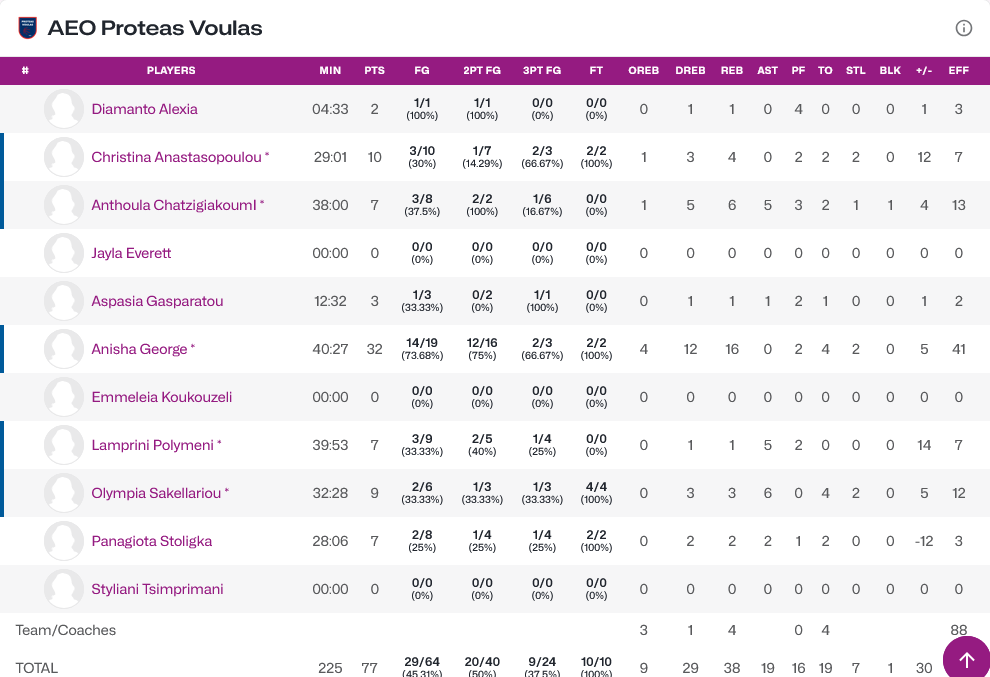Viewport: 990px width, 677px height.
Task: View Emmeleia Koukouzeli's player page
Action: click(161, 397)
